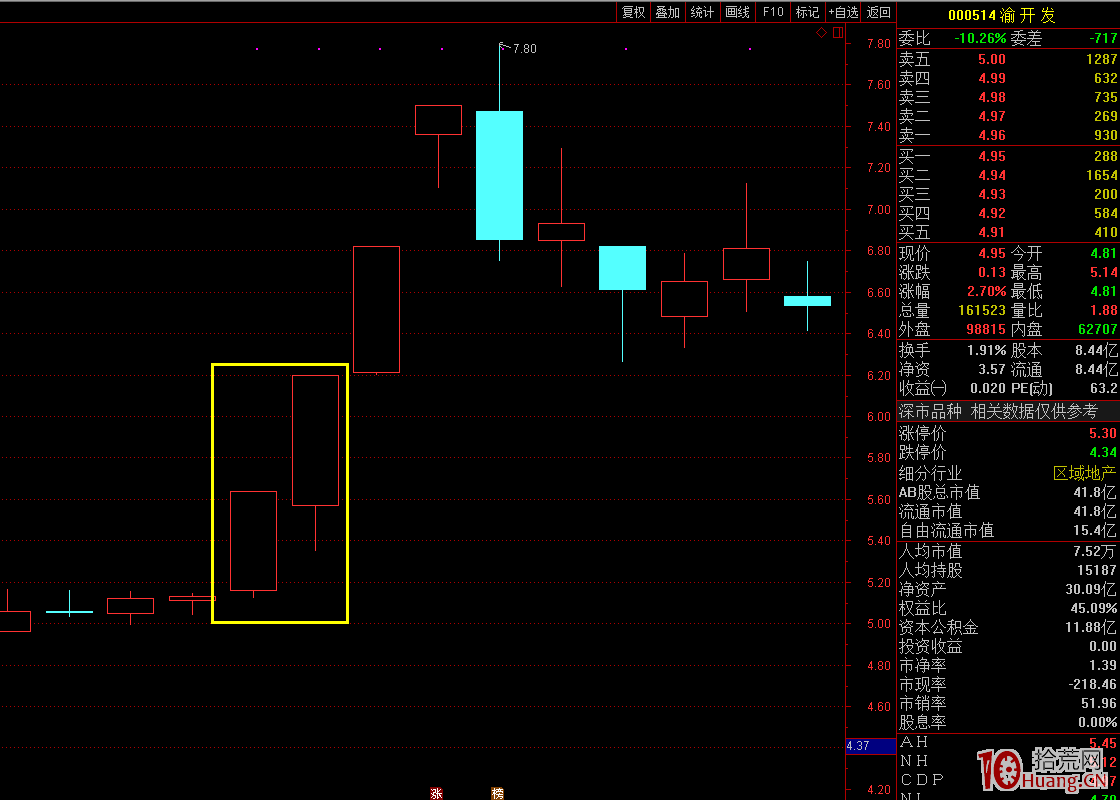Click the AB股总市值 row
This screenshot has height=800, width=1120.
pyautogui.click(x=1008, y=492)
